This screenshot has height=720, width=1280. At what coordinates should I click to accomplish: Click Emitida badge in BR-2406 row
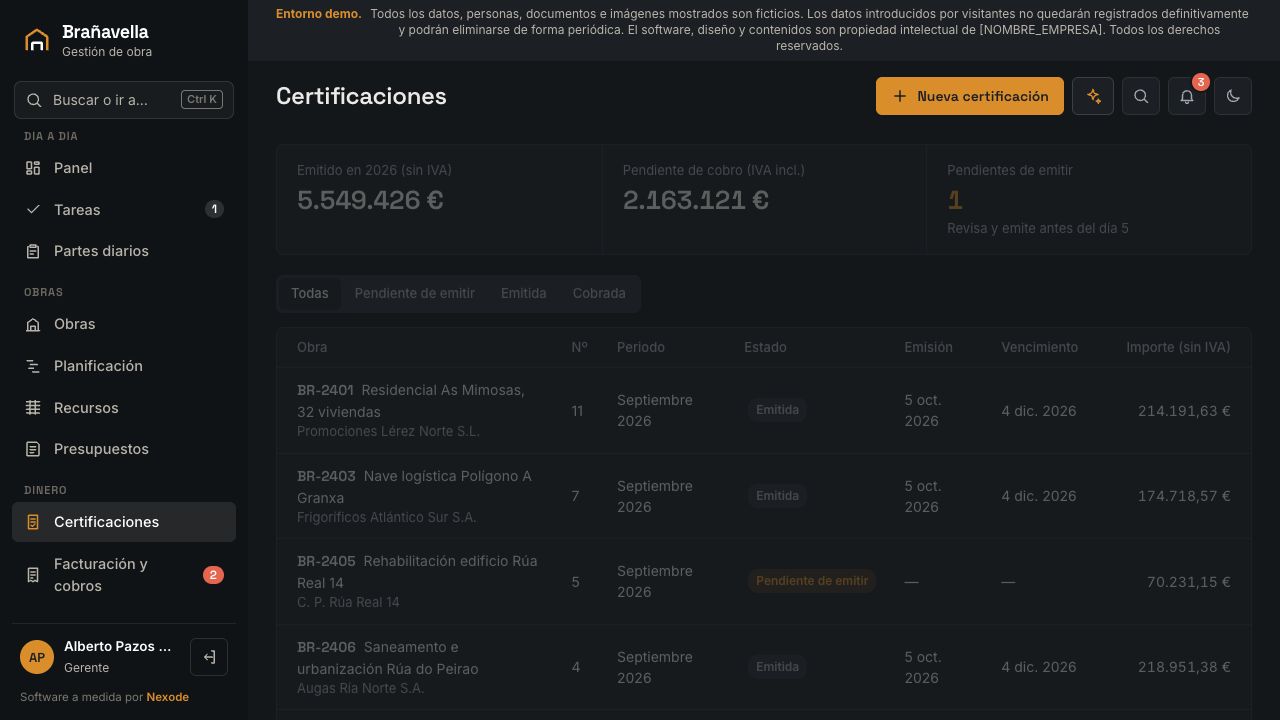(777, 667)
